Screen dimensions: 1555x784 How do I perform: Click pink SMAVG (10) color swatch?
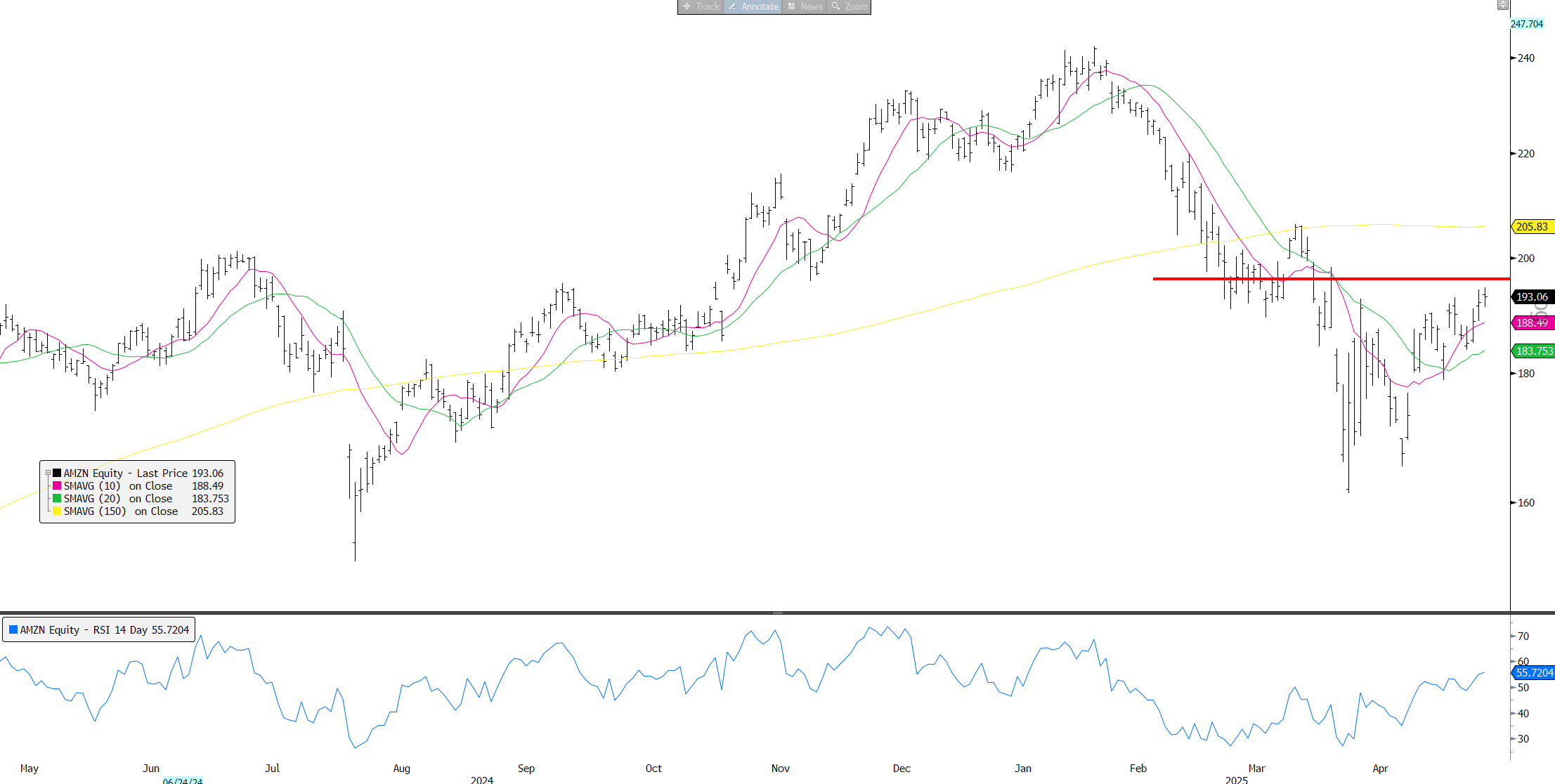coord(57,486)
